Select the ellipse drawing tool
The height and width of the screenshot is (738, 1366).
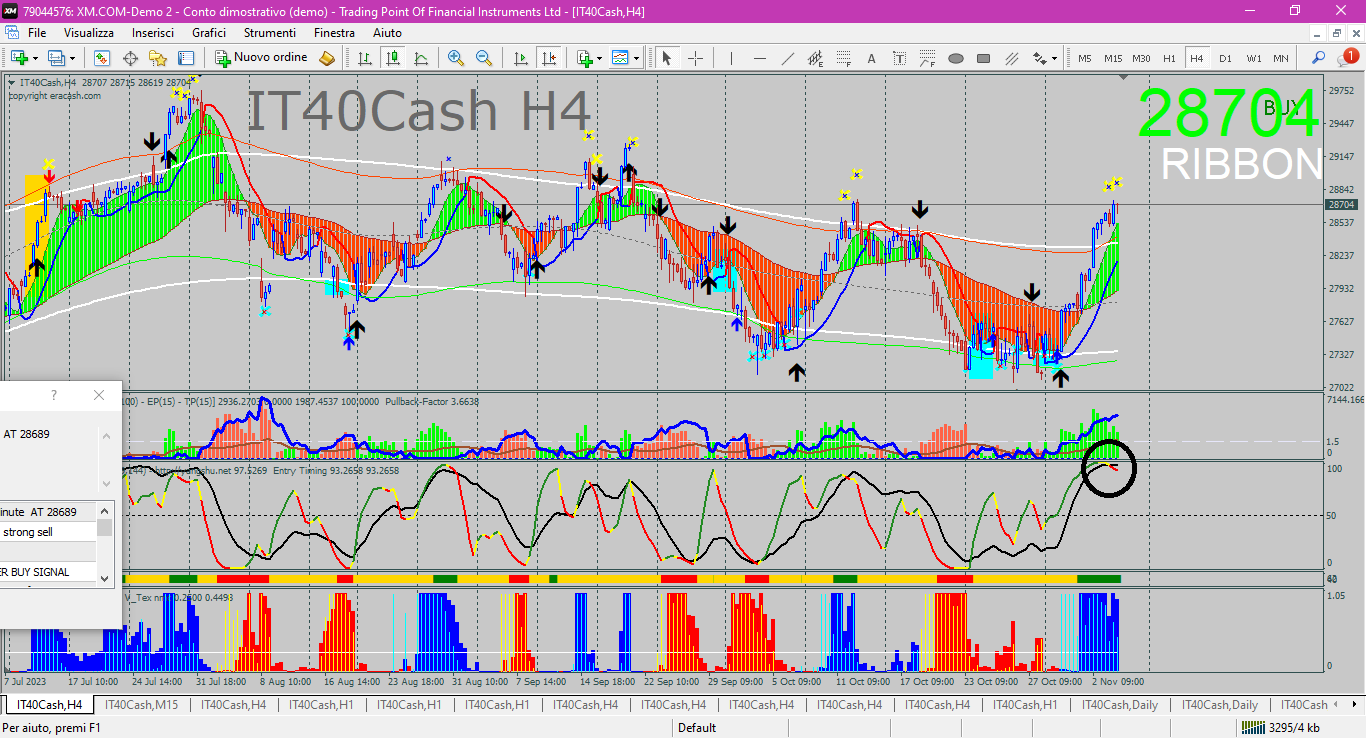[955, 58]
